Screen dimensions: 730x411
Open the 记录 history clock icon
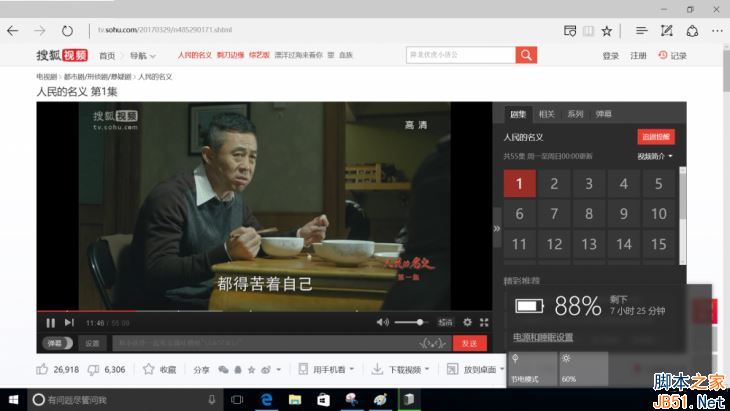click(x=663, y=55)
